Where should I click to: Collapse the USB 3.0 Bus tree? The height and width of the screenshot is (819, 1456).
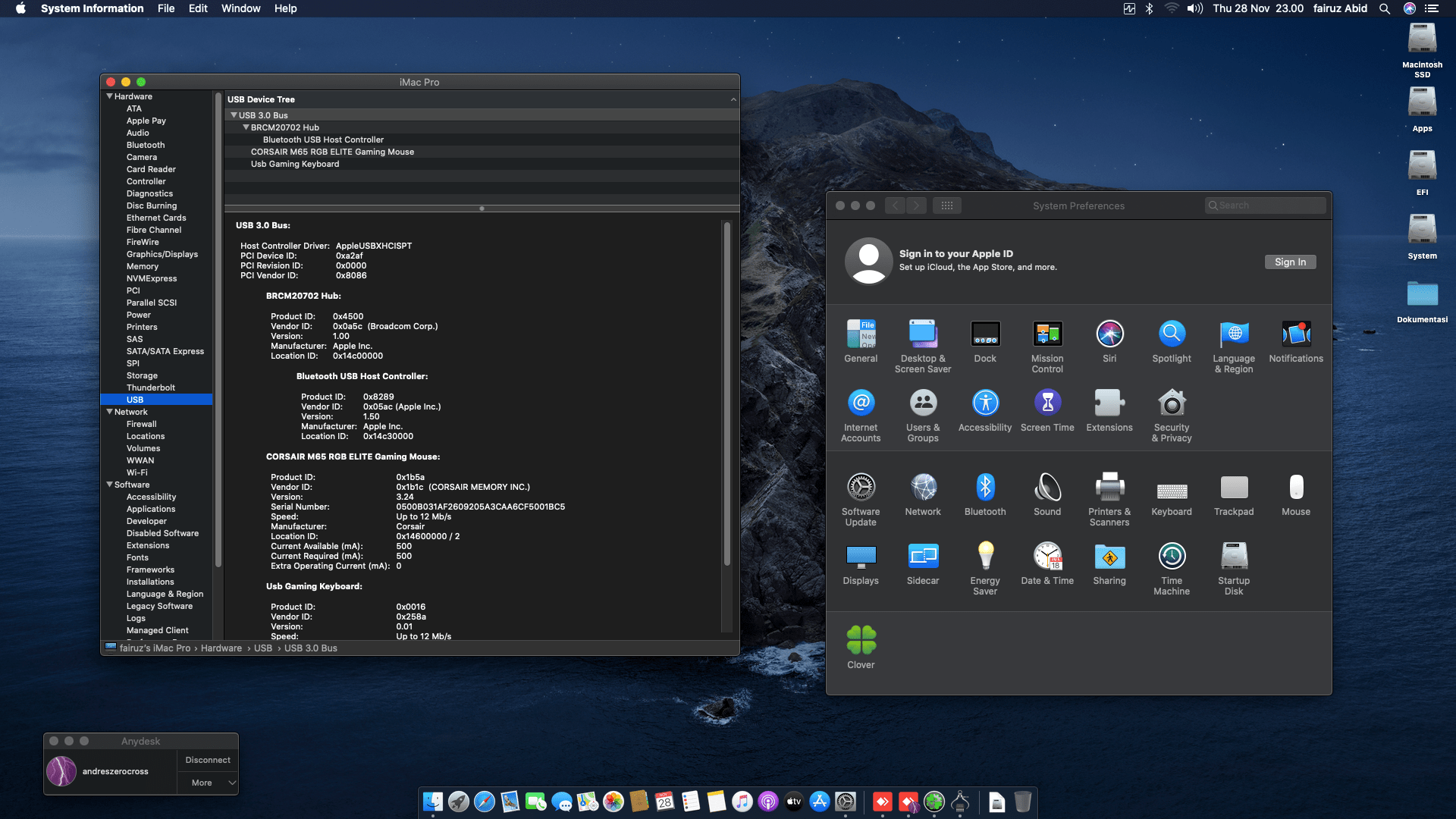[x=234, y=115]
